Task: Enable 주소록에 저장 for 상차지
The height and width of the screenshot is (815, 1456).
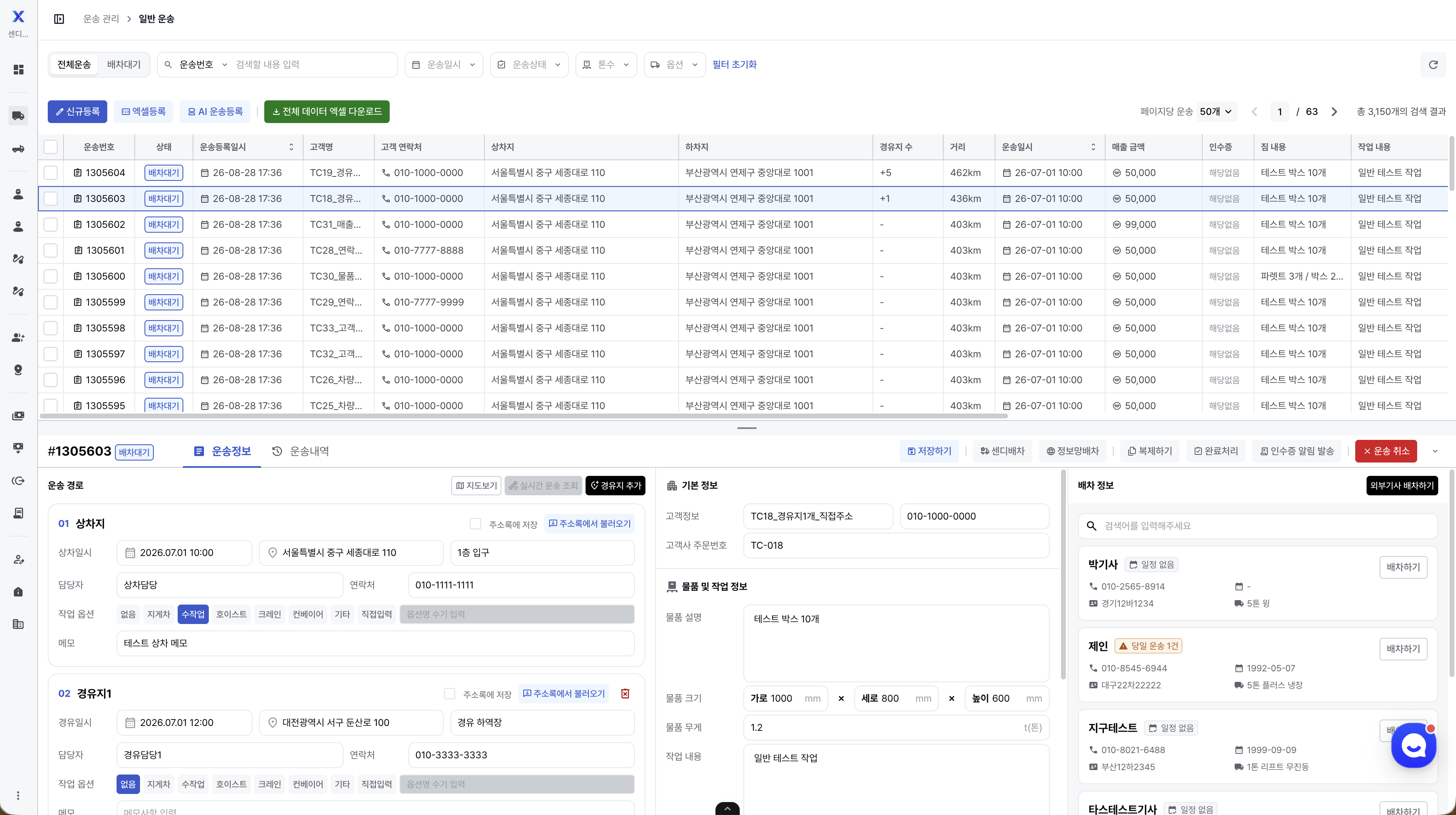Action: click(x=475, y=524)
